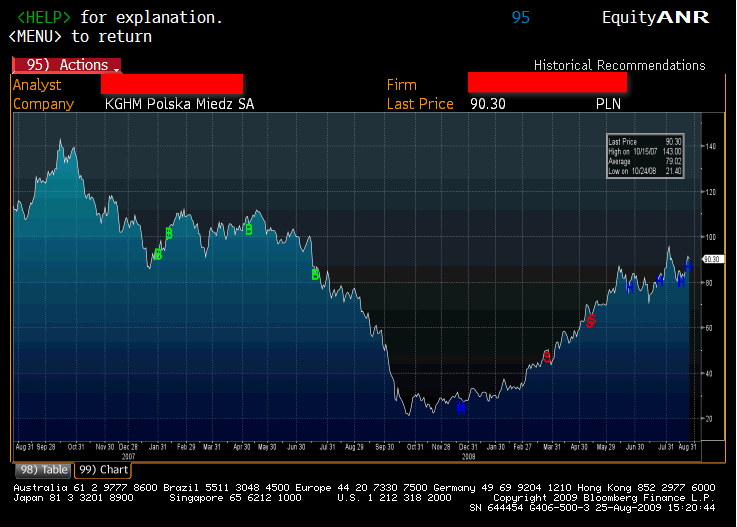This screenshot has width=737, height=527.
Task: Select the red S marker near the 40 level
Action: click(547, 357)
